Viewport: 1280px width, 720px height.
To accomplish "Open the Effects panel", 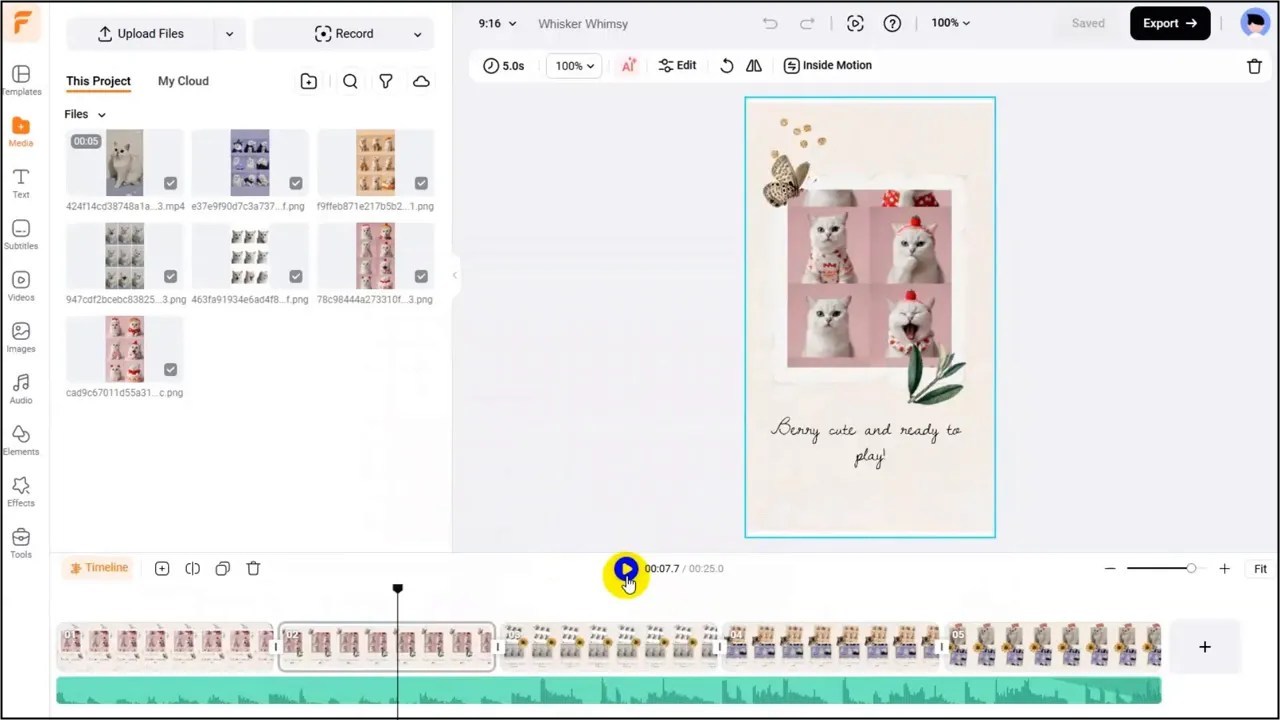I will [x=21, y=492].
